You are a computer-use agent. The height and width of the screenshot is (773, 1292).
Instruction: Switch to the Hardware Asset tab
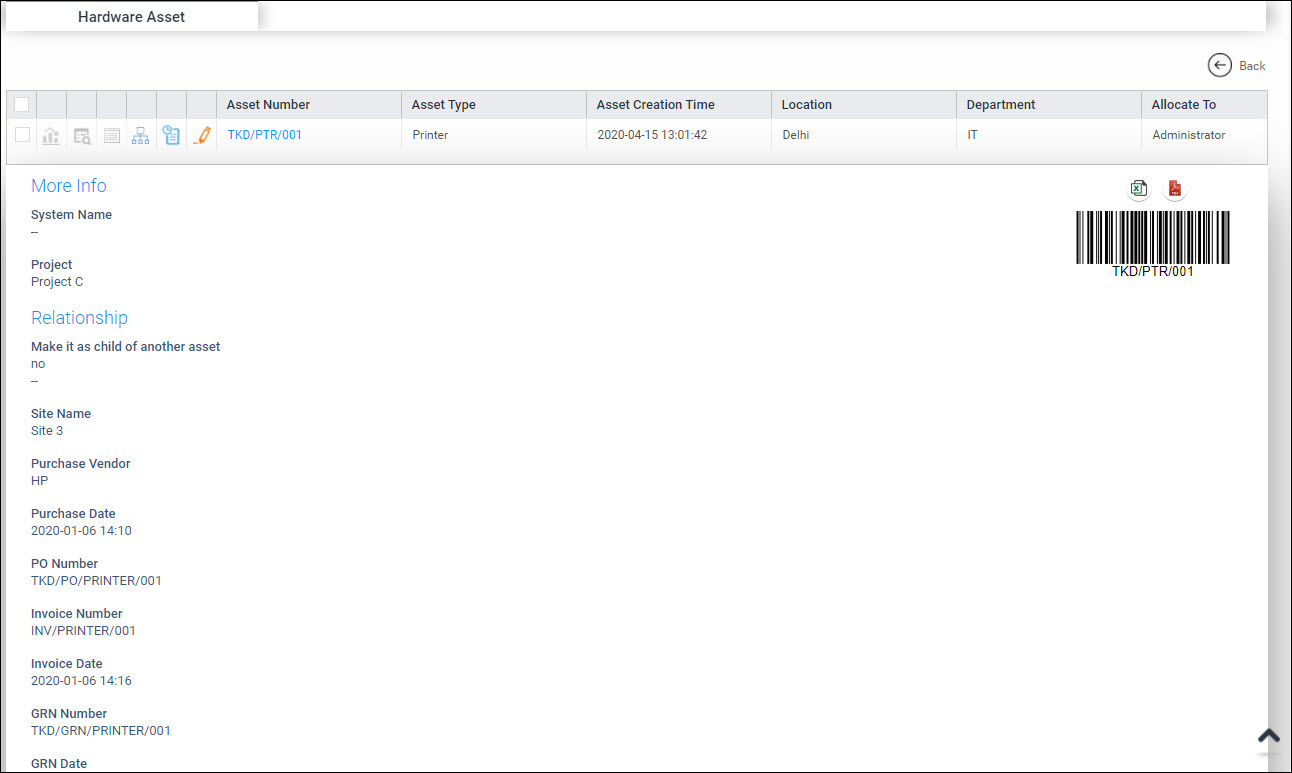tap(131, 17)
